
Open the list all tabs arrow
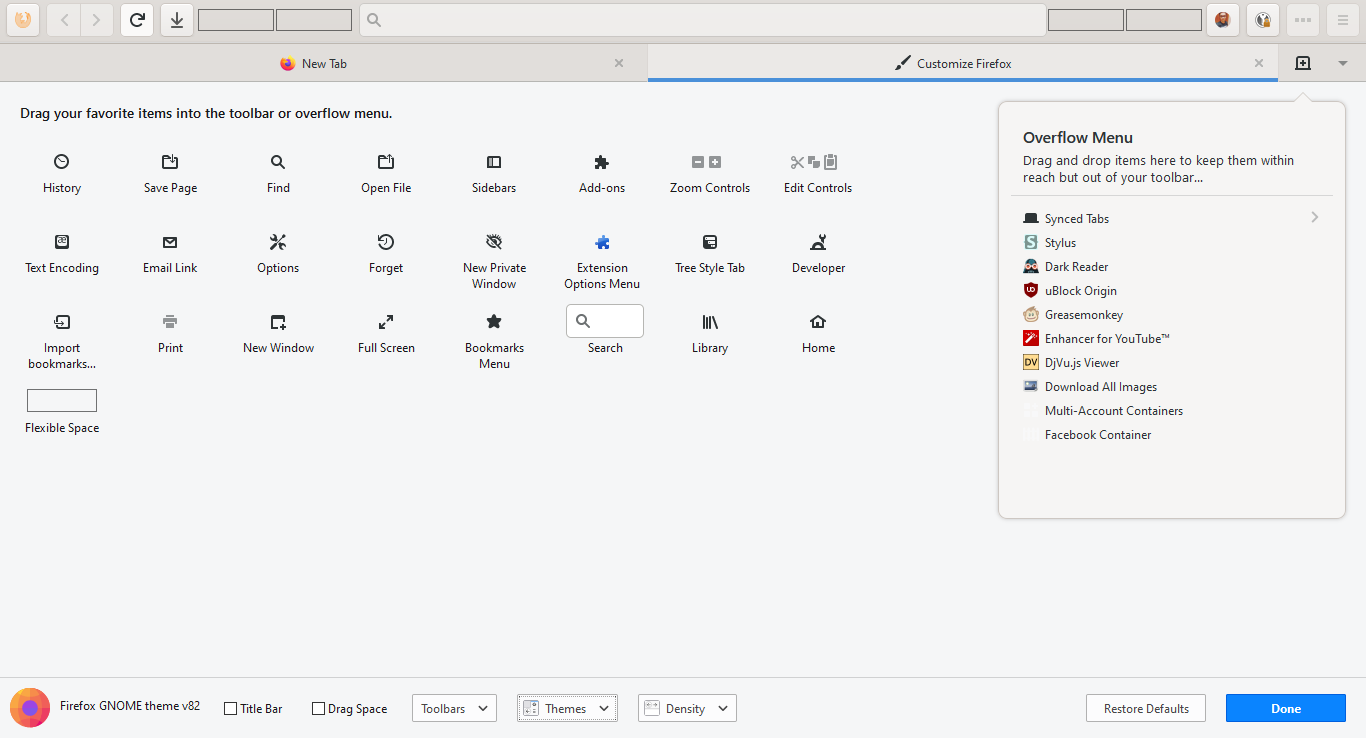point(1342,63)
